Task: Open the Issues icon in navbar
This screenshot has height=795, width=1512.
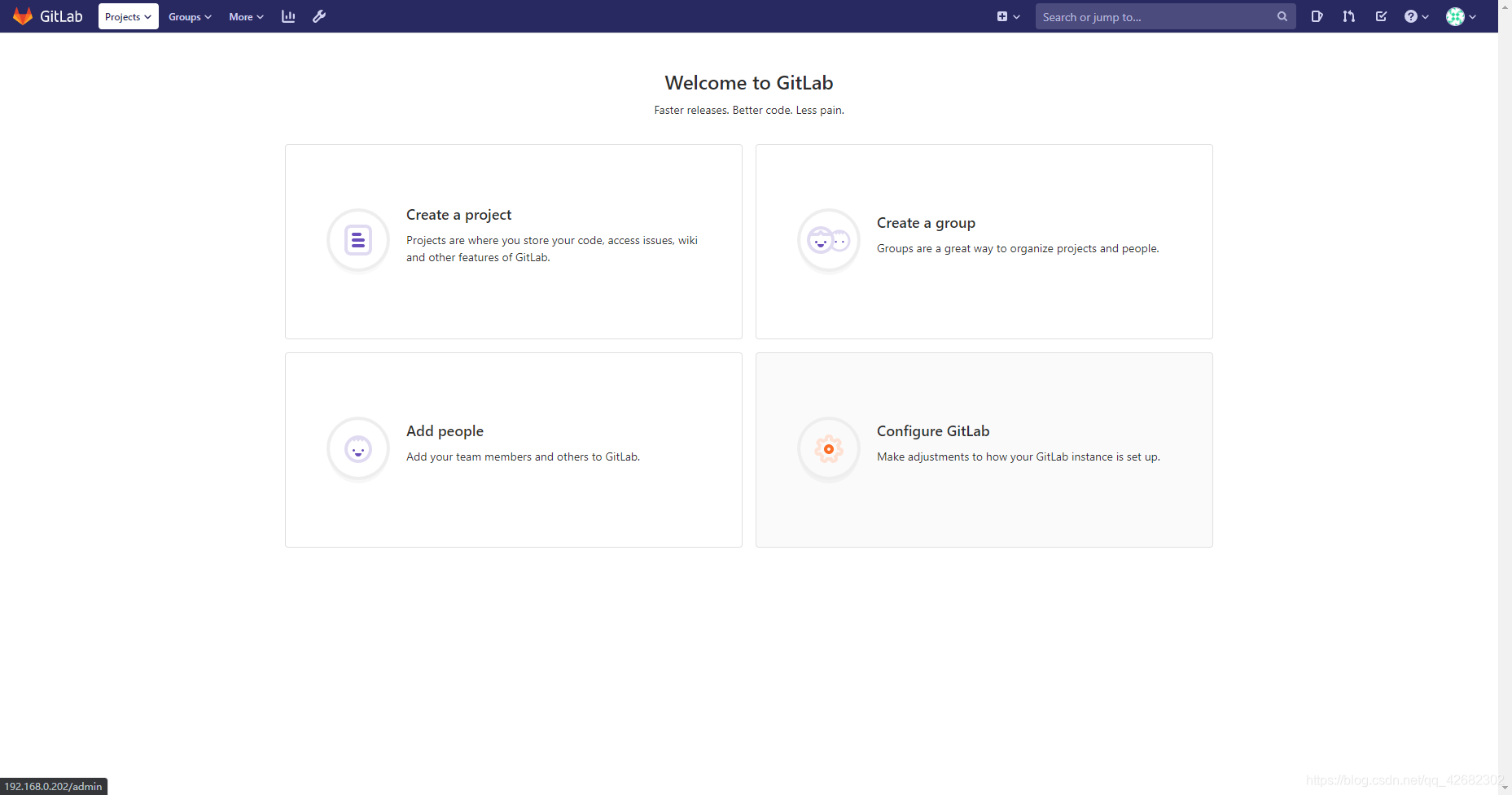Action: (x=1317, y=16)
